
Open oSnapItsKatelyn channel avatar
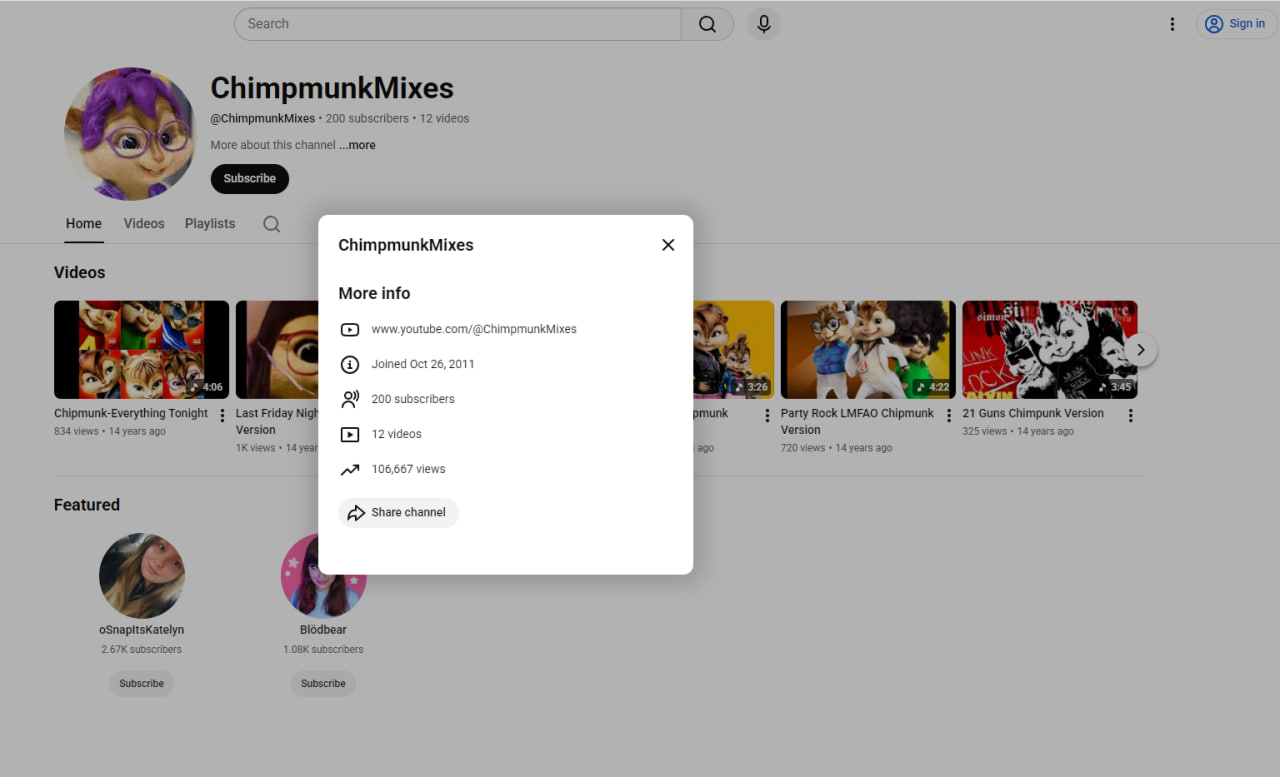(x=142, y=576)
